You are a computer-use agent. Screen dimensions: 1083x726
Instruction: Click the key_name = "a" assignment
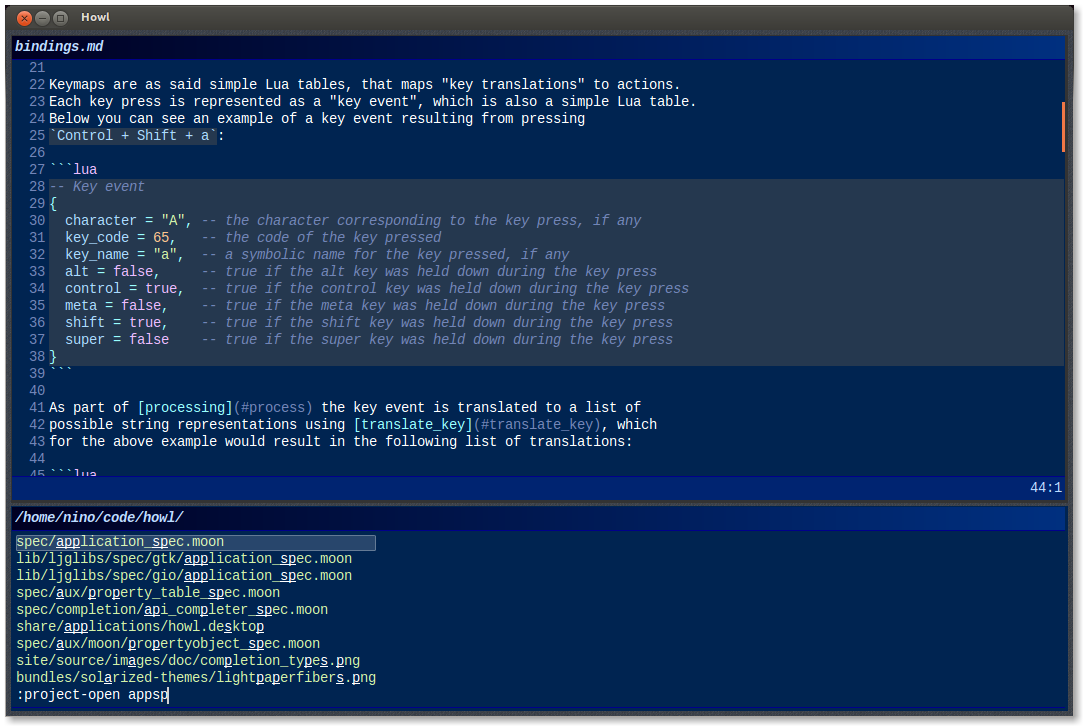pos(124,254)
